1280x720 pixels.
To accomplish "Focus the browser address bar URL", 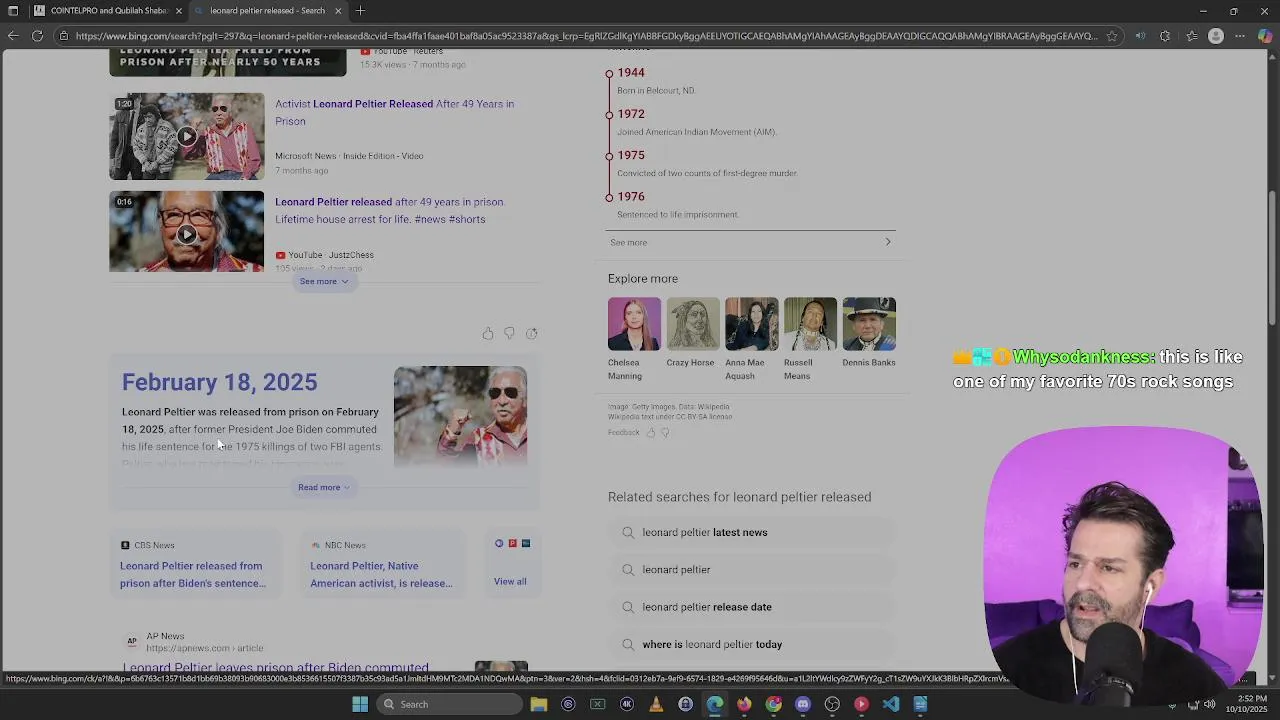I will pos(586,36).
